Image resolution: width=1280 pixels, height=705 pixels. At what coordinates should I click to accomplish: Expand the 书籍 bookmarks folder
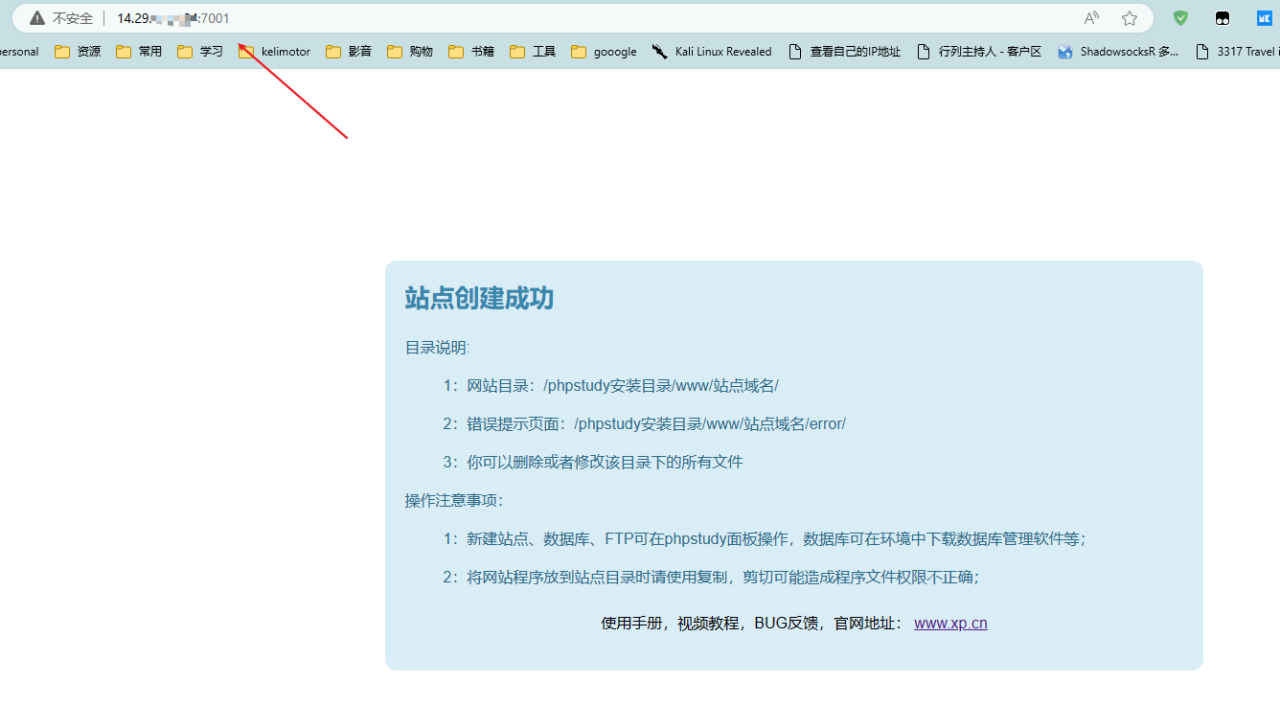coord(470,51)
